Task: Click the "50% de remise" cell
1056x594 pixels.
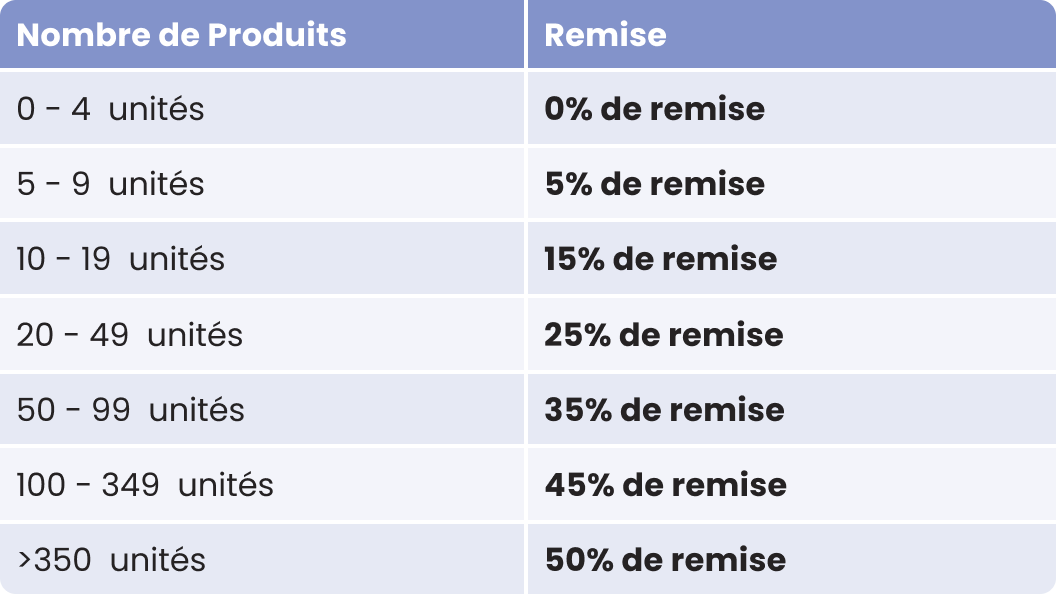Action: pos(665,560)
